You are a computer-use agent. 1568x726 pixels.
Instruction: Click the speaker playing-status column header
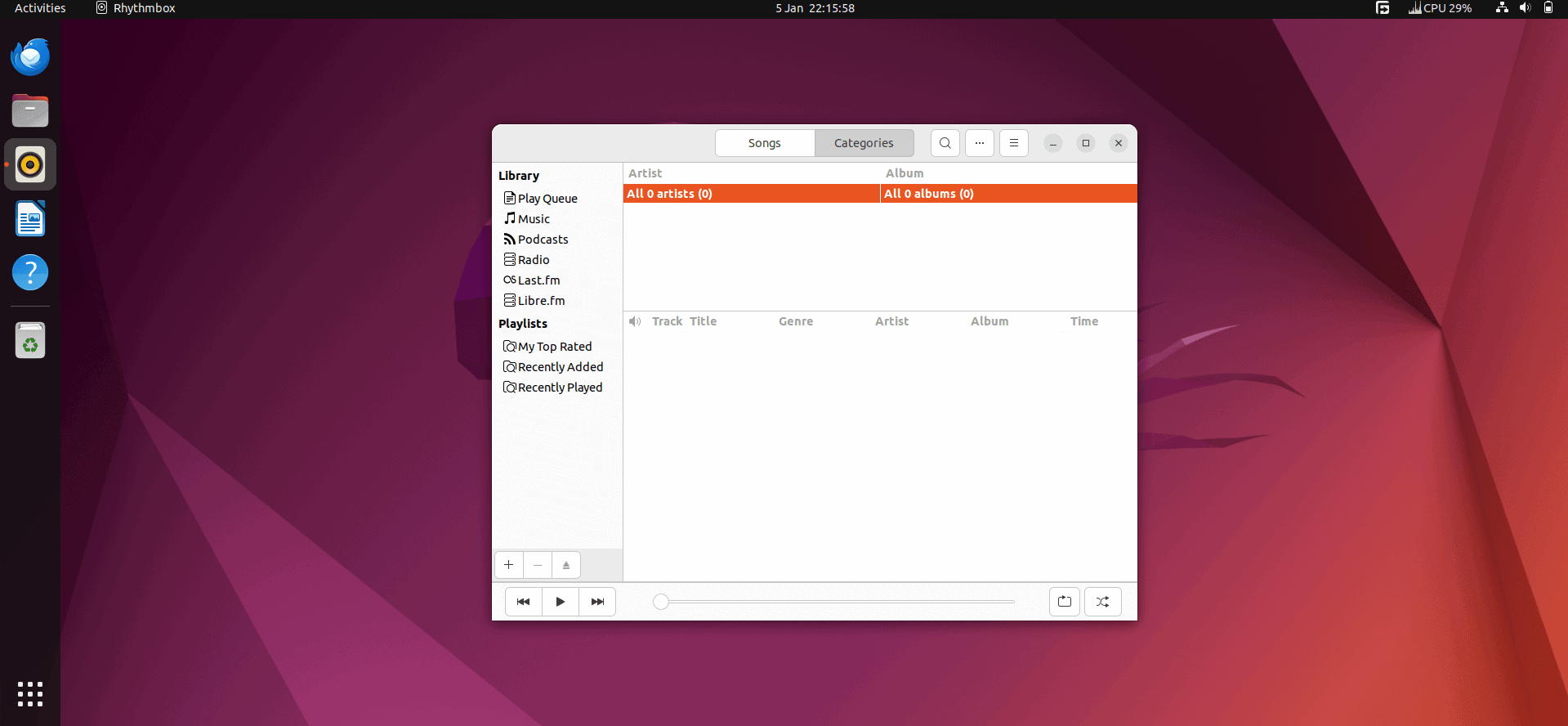click(635, 321)
